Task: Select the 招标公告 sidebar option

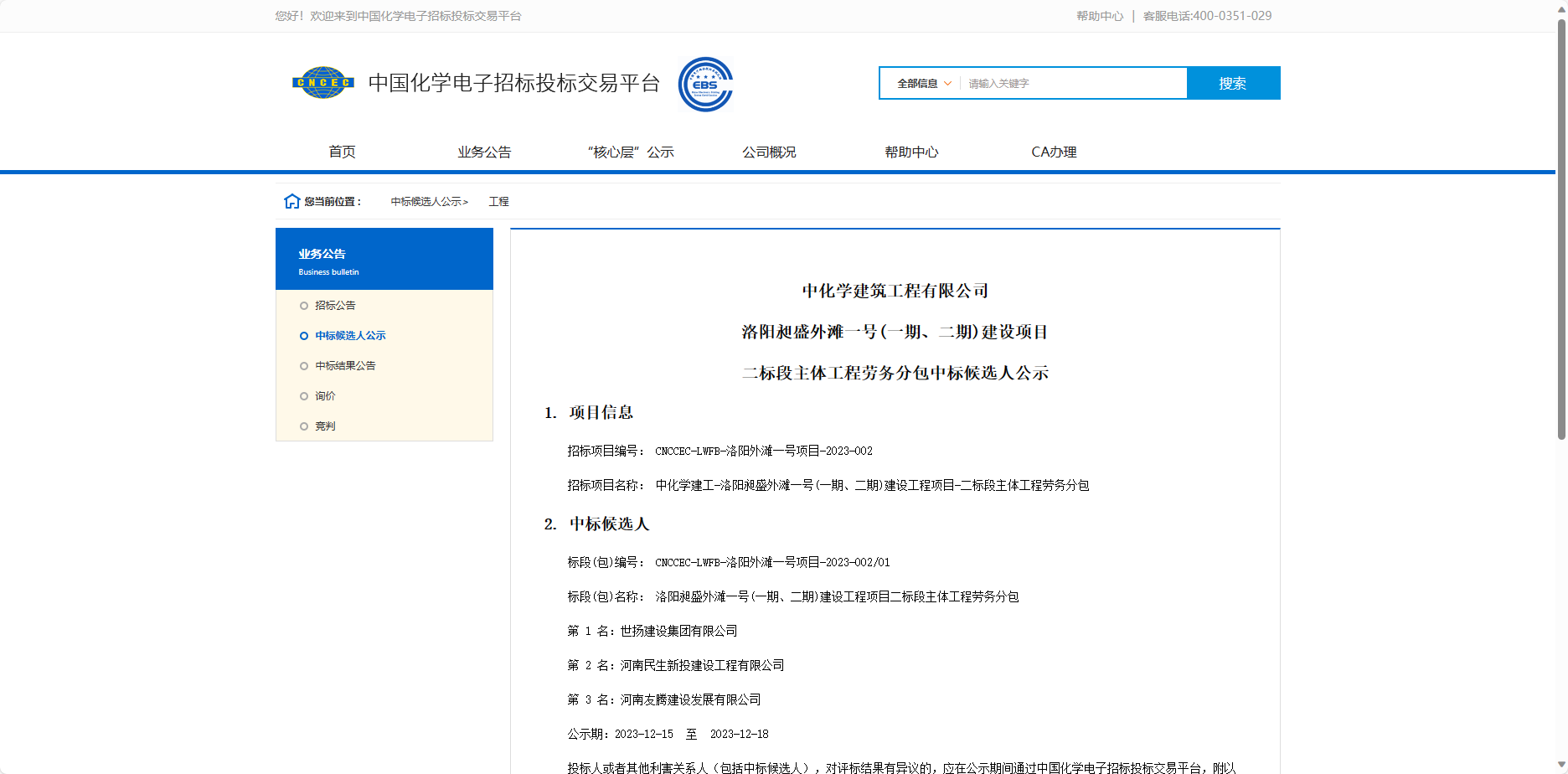Action: (x=335, y=306)
